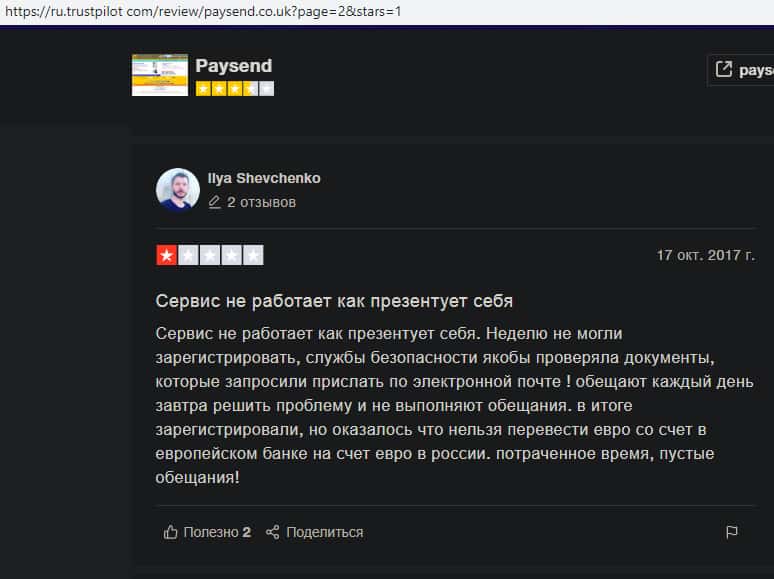Image resolution: width=774 pixels, height=579 pixels.
Task: Click the Paysend company name heading
Action: tap(233, 66)
